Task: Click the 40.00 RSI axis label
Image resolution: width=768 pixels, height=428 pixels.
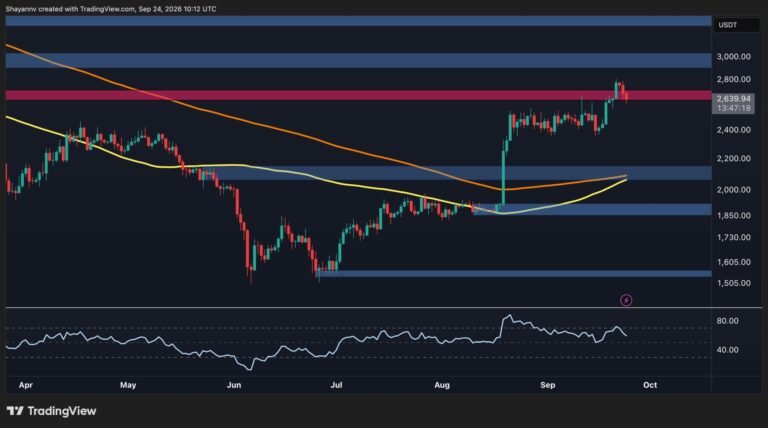Action: tap(727, 350)
